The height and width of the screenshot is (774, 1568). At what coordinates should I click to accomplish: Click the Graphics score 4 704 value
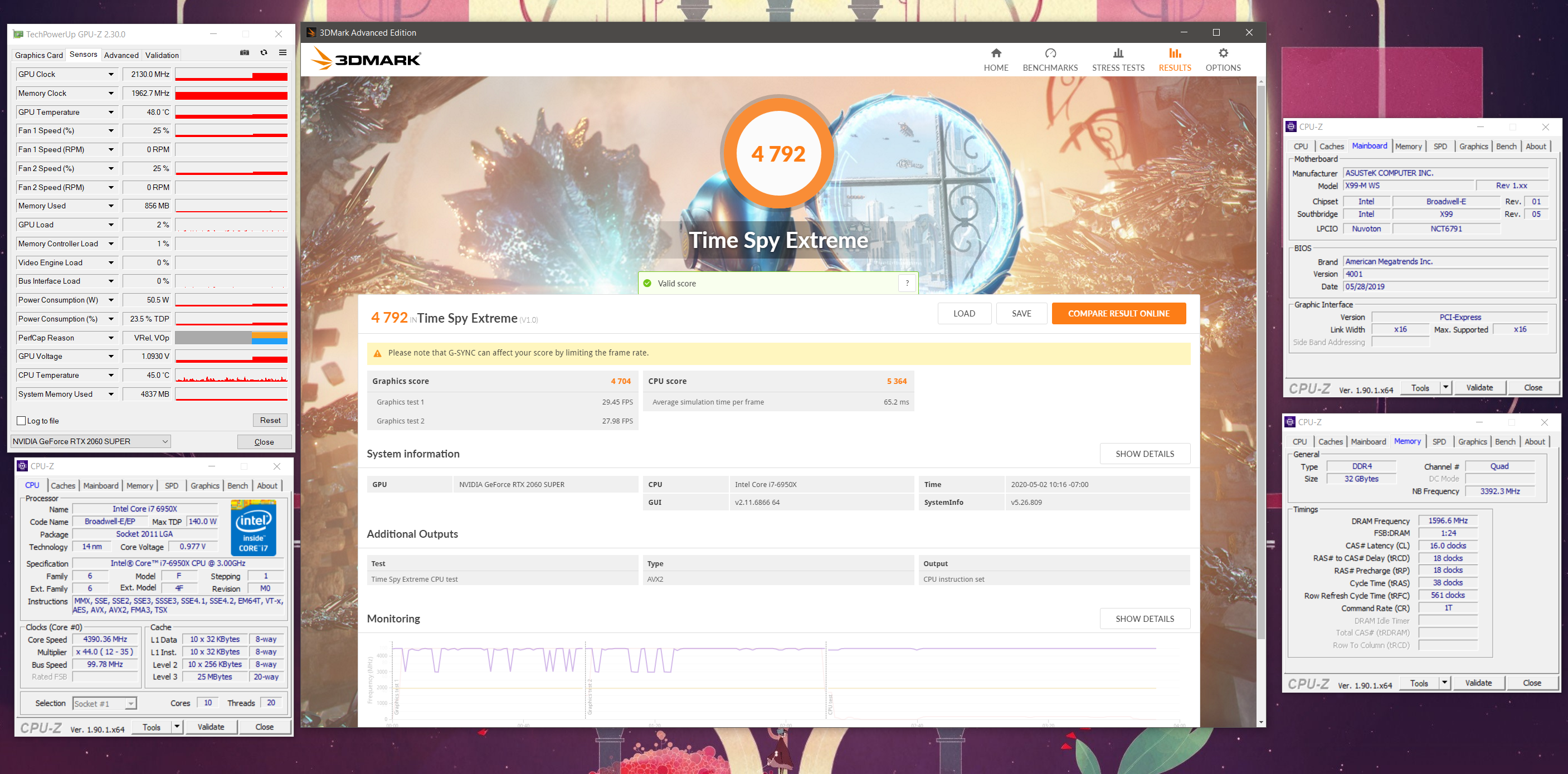click(x=621, y=381)
